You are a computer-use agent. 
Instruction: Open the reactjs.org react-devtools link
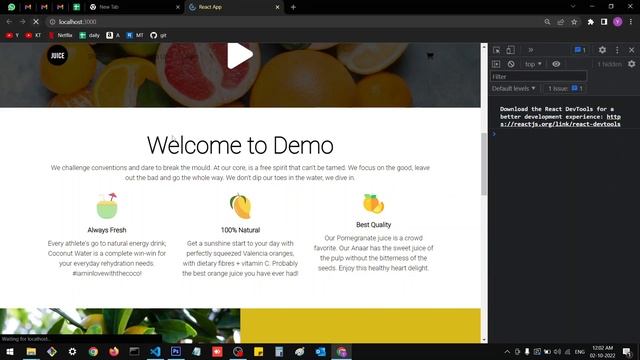(560, 120)
